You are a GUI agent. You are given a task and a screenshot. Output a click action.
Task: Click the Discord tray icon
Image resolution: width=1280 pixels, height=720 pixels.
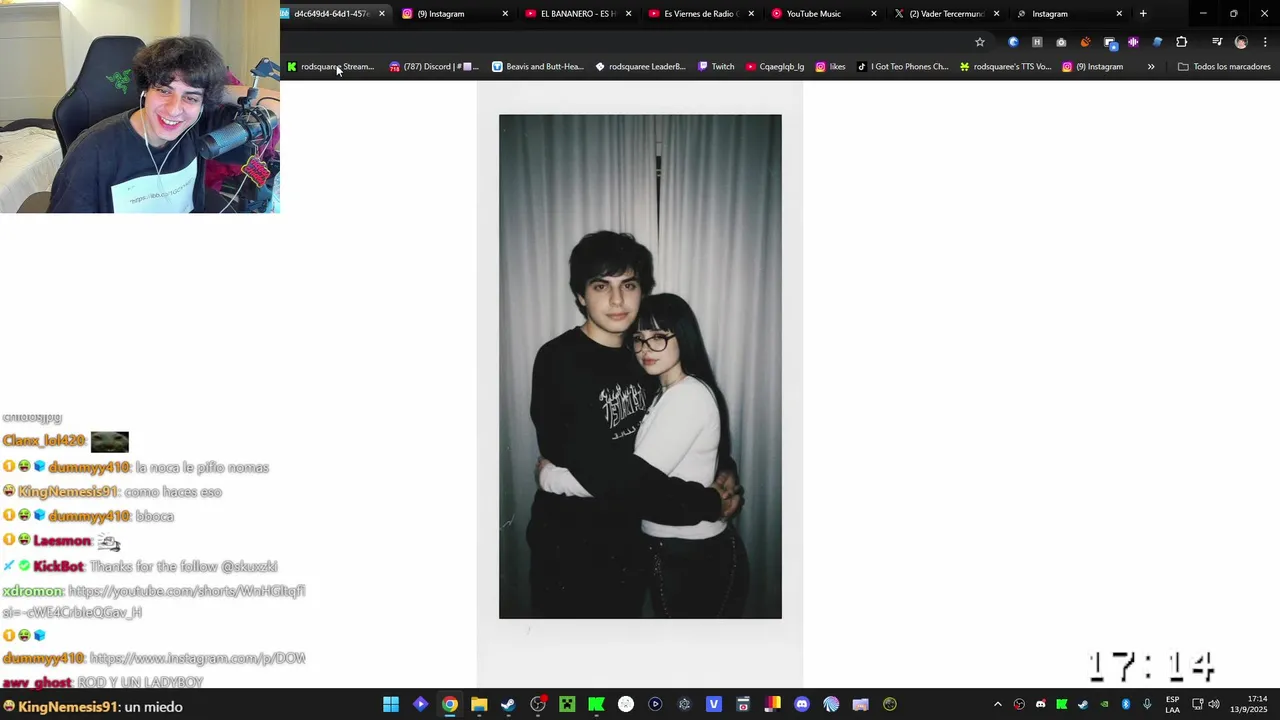(x=1040, y=704)
